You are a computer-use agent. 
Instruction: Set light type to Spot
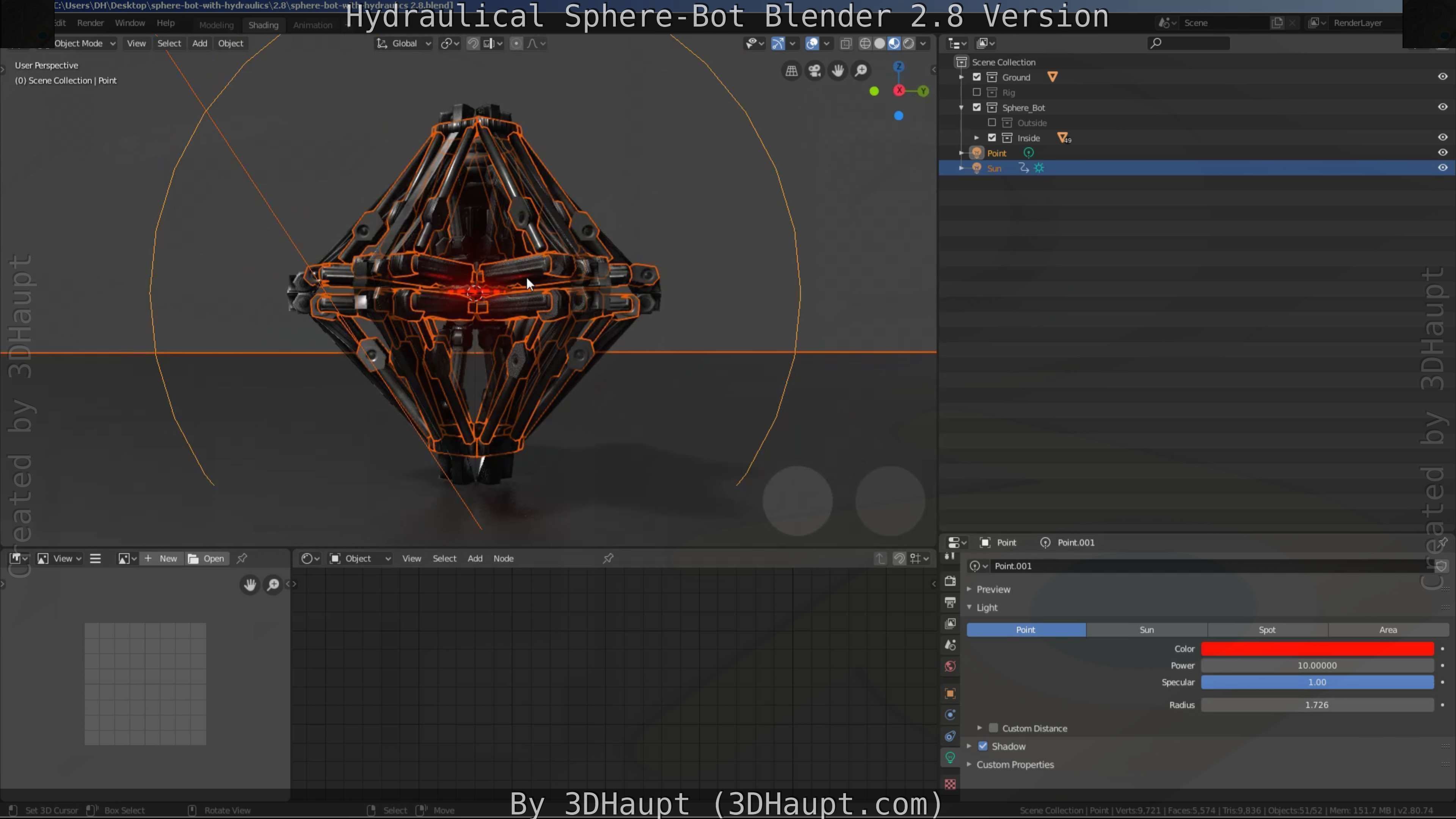(x=1267, y=630)
